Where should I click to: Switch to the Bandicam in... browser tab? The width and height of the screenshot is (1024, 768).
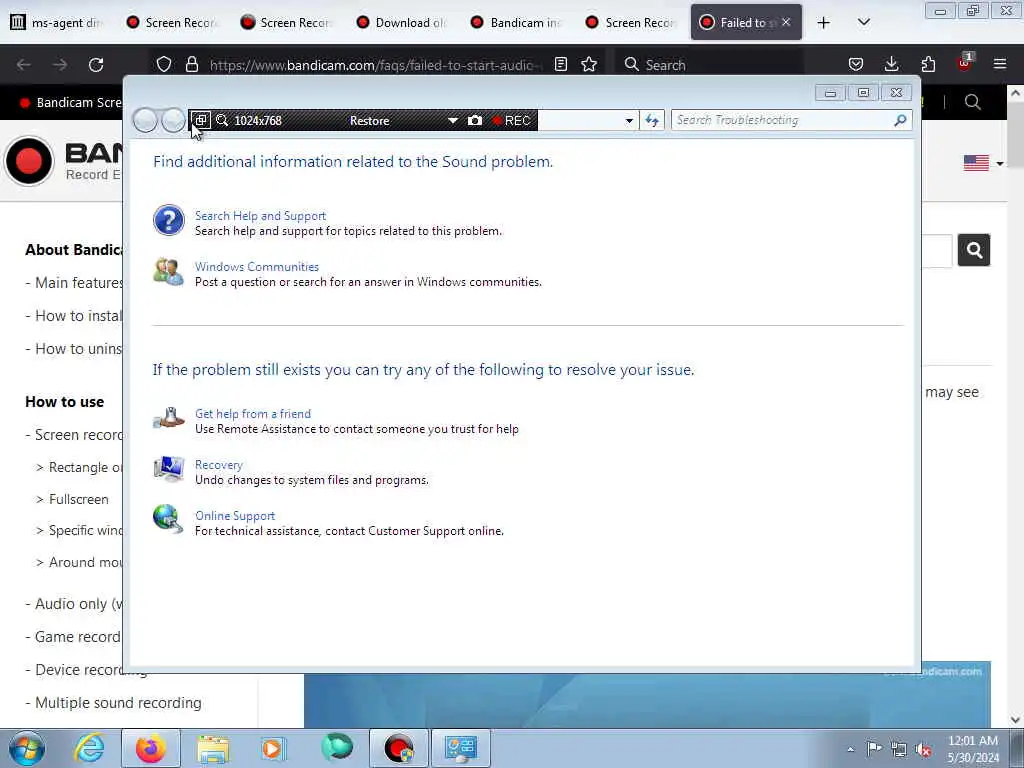[517, 22]
